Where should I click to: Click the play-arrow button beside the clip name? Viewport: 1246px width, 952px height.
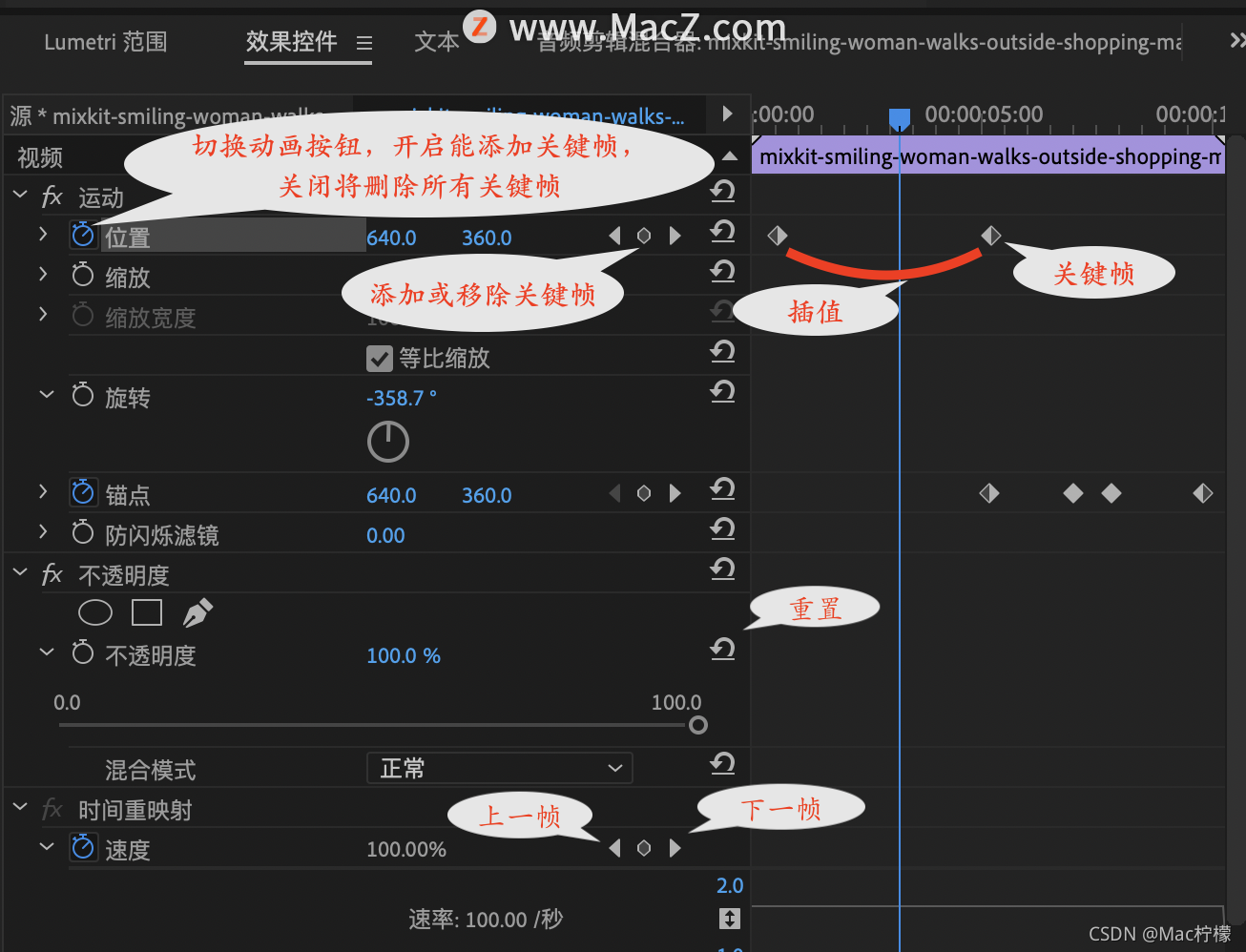point(728,114)
